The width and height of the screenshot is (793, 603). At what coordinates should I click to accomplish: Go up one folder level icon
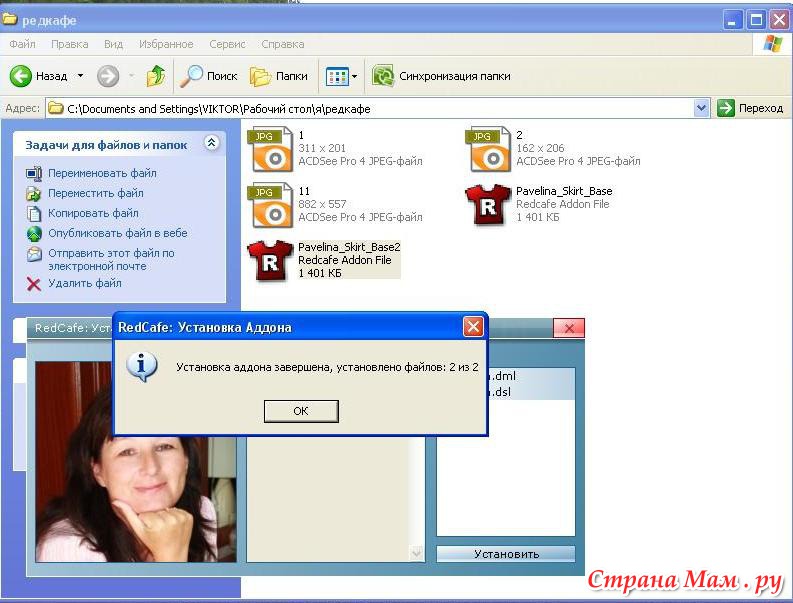pyautogui.click(x=155, y=76)
